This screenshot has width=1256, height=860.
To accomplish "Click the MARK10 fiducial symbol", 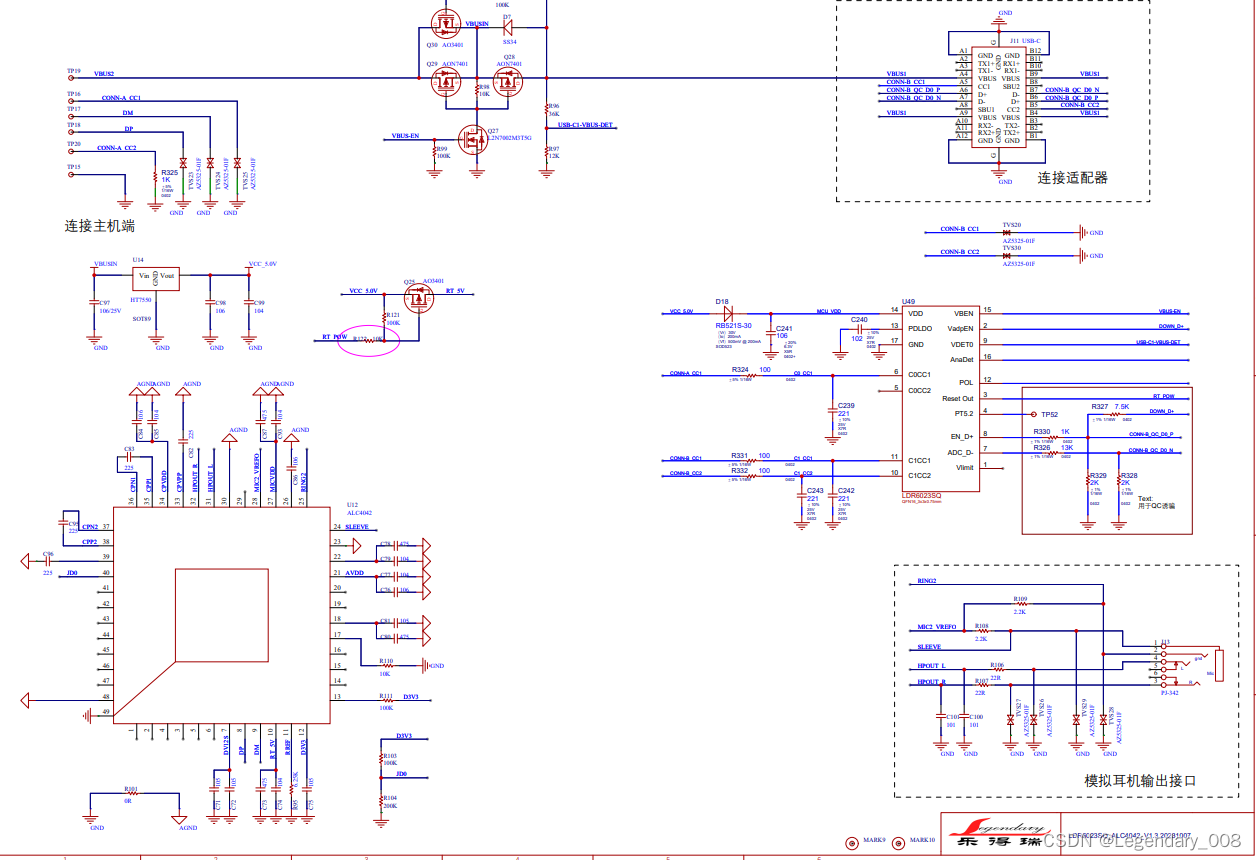I will coord(897,842).
